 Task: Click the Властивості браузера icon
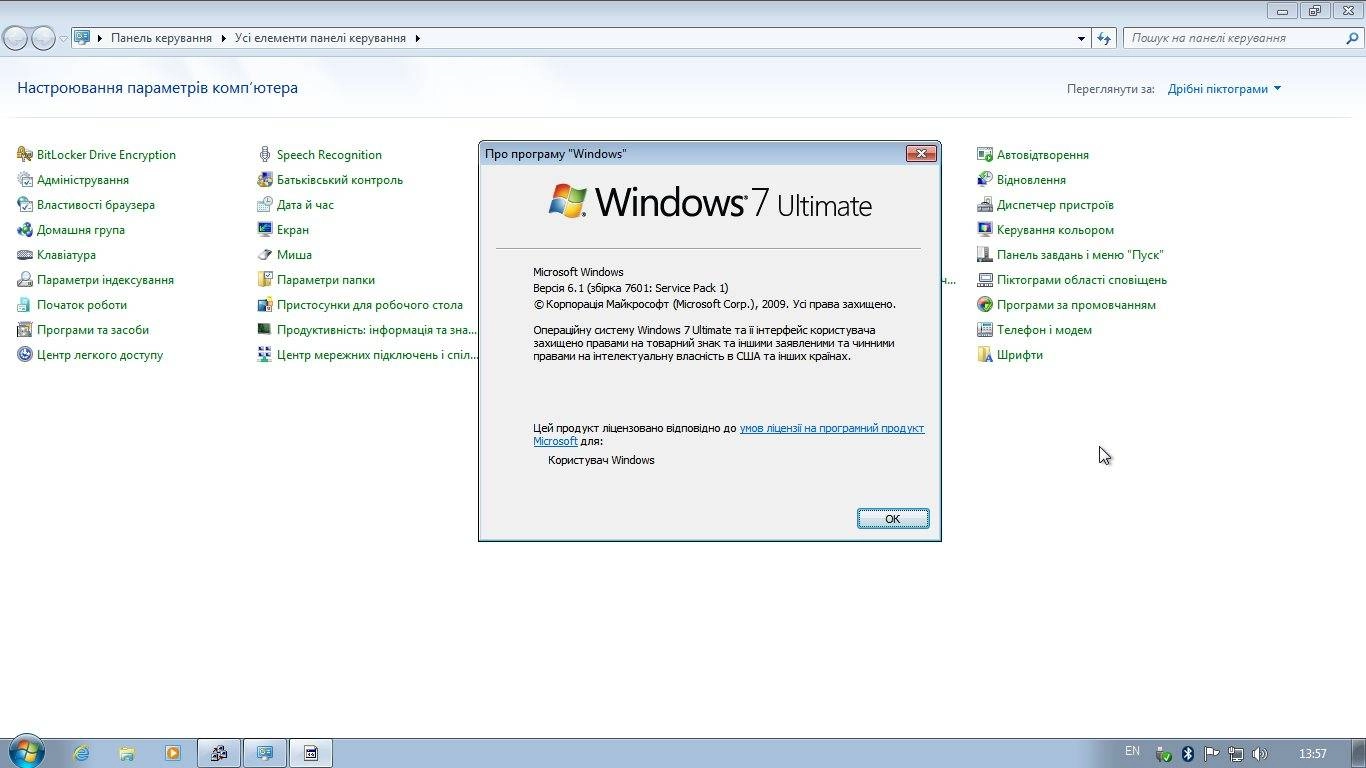click(x=25, y=205)
